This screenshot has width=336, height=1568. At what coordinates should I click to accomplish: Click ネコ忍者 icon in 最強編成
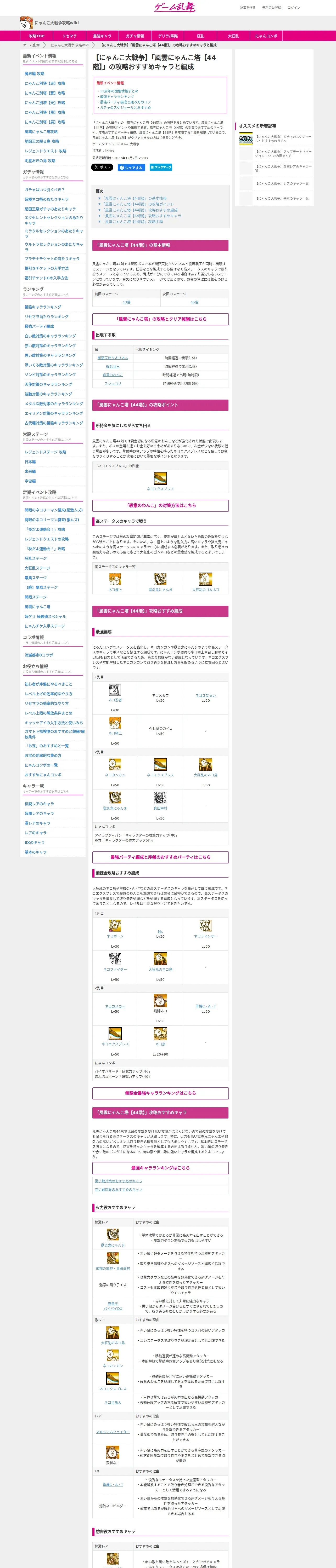point(115,689)
